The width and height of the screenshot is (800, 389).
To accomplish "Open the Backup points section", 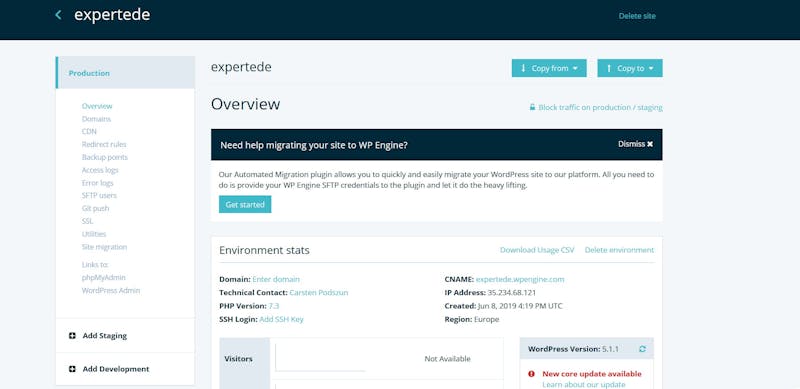I will coord(105,157).
